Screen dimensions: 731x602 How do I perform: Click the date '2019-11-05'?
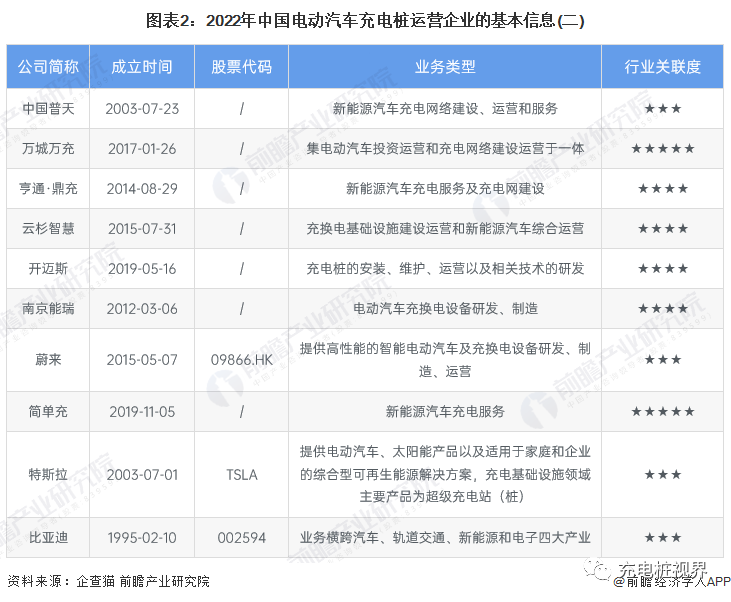coord(142,412)
